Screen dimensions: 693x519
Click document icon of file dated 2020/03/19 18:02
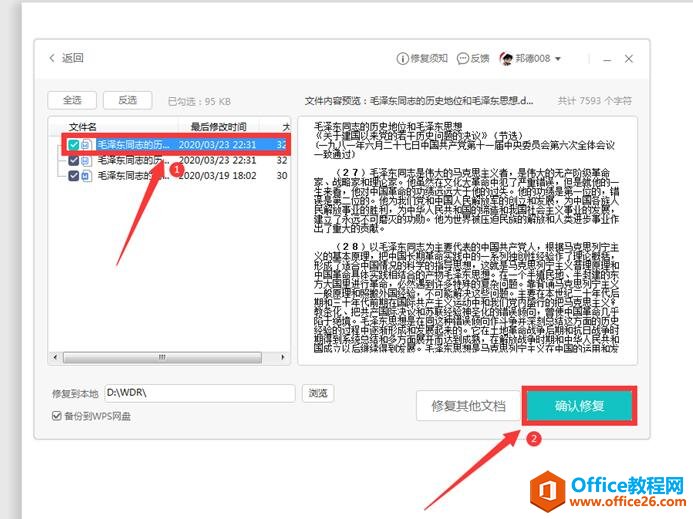(86, 176)
